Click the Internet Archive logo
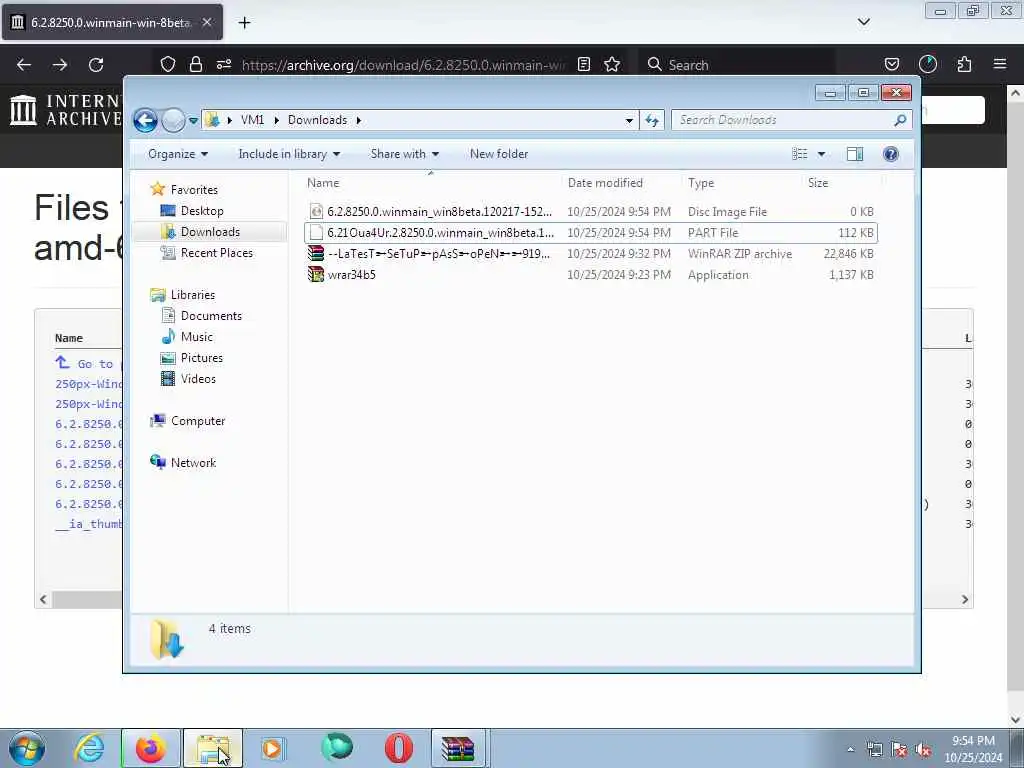Viewport: 1024px width, 768px height. click(65, 110)
